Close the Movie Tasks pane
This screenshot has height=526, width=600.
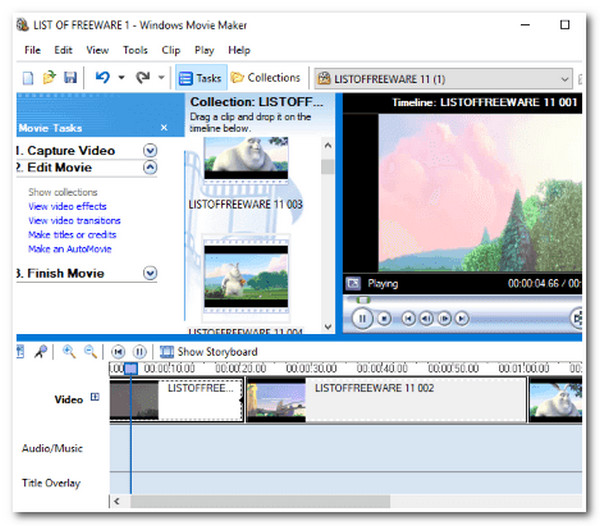click(164, 127)
